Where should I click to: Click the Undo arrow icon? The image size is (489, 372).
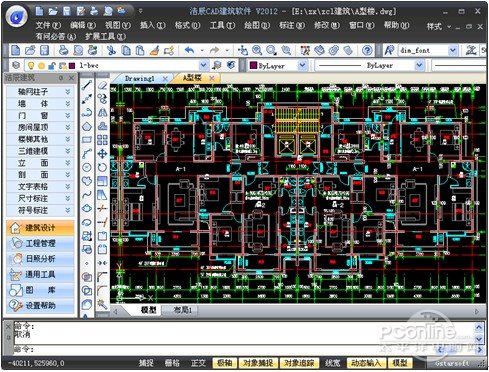click(x=189, y=50)
